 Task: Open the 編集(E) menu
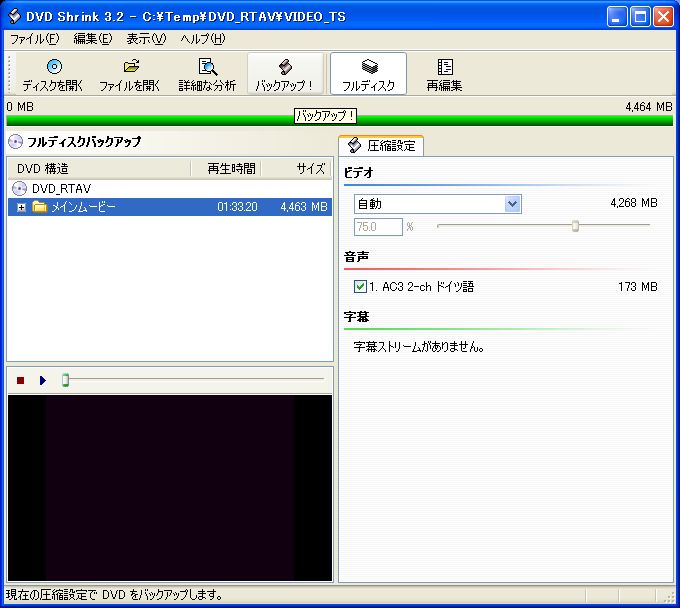pos(92,39)
